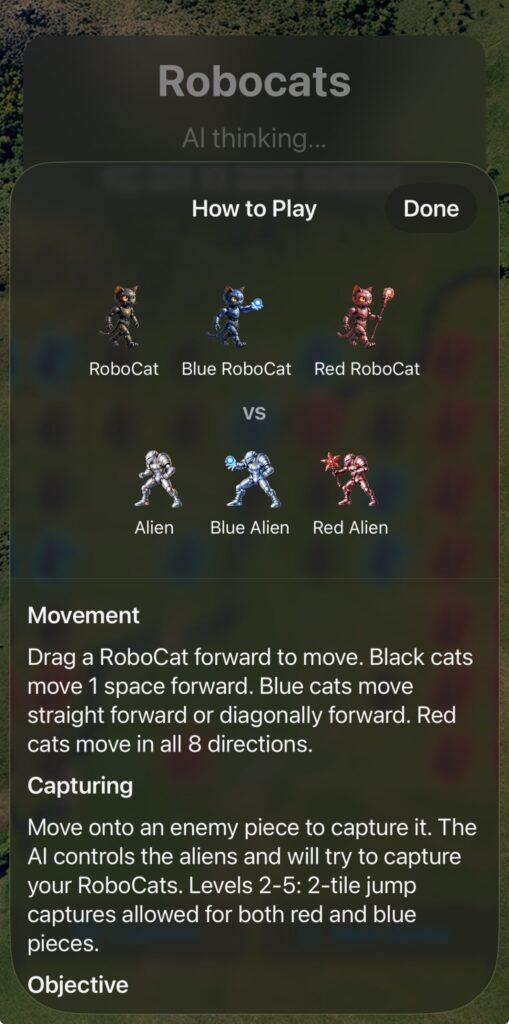Click the Blue Alien label
Image resolution: width=509 pixels, height=1024 pixels.
[250, 528]
